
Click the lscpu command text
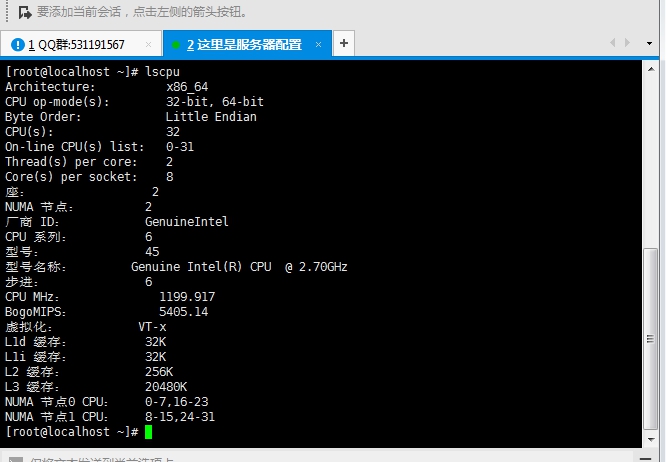coord(162,72)
